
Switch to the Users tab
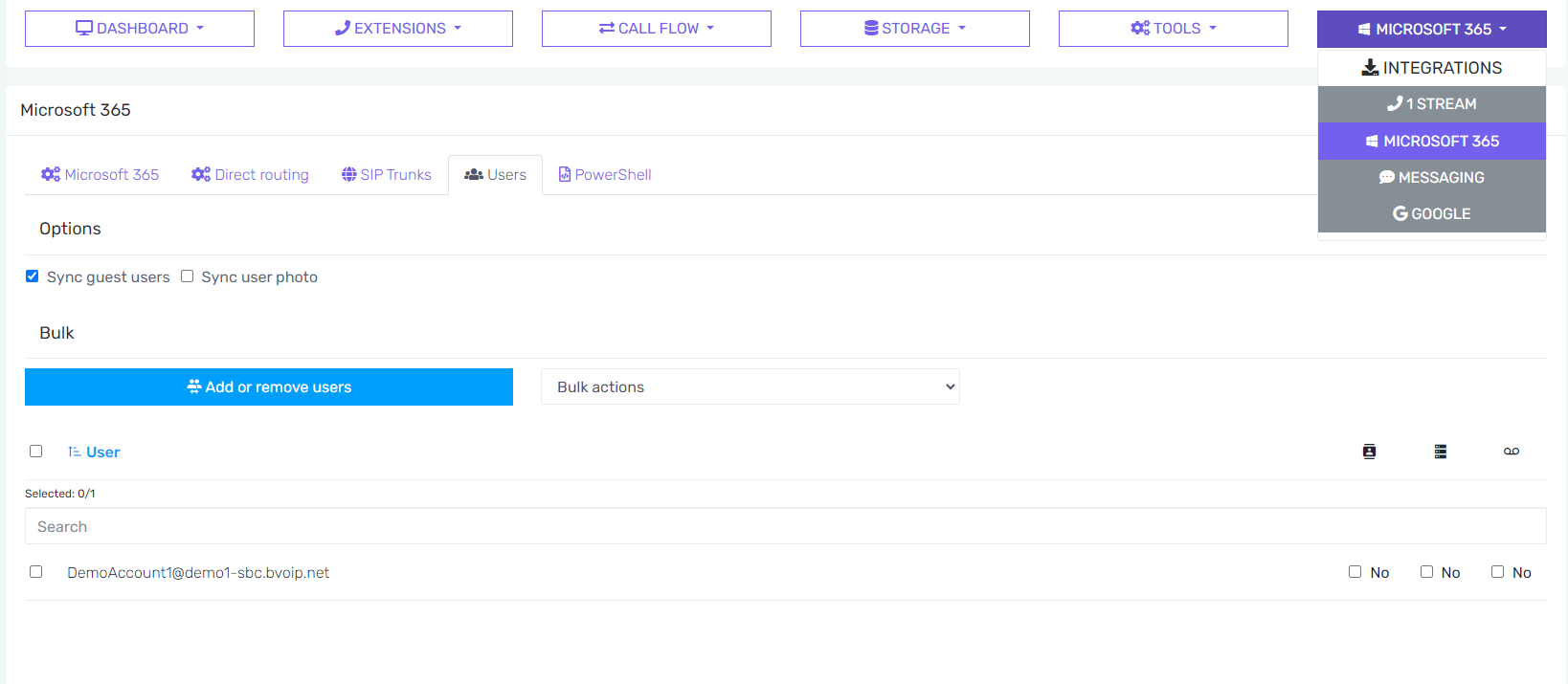click(495, 175)
